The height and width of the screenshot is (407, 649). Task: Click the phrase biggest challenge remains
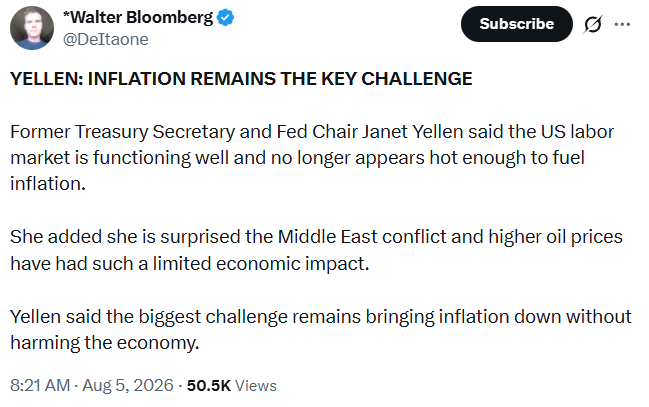click(250, 317)
